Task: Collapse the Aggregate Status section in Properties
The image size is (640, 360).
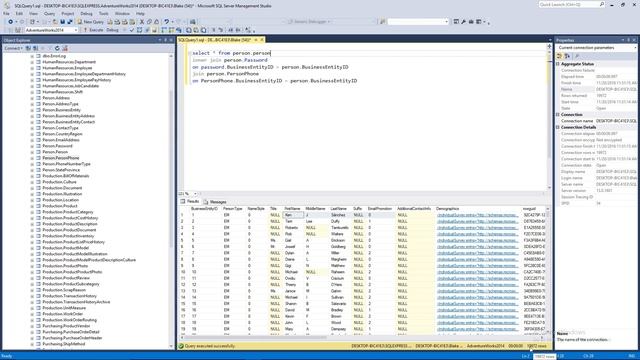Action: click(x=558, y=64)
